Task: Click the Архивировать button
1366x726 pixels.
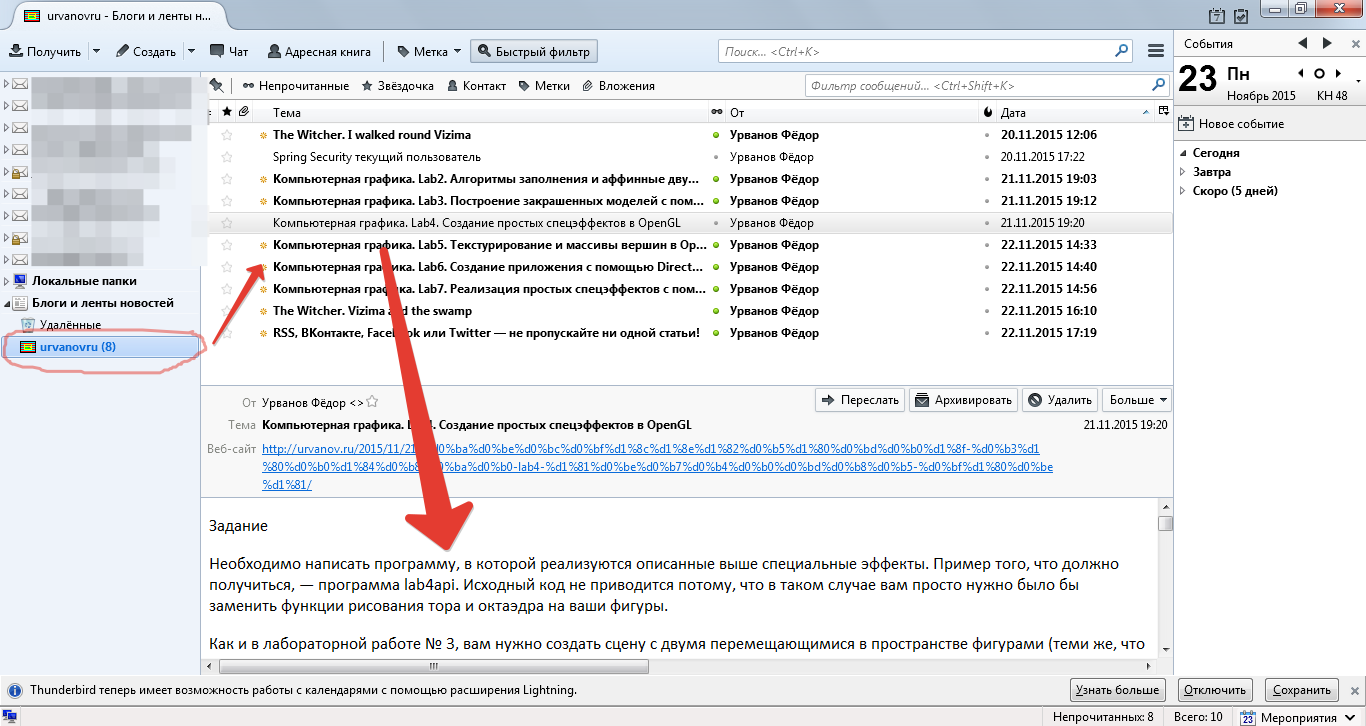Action: click(x=964, y=400)
